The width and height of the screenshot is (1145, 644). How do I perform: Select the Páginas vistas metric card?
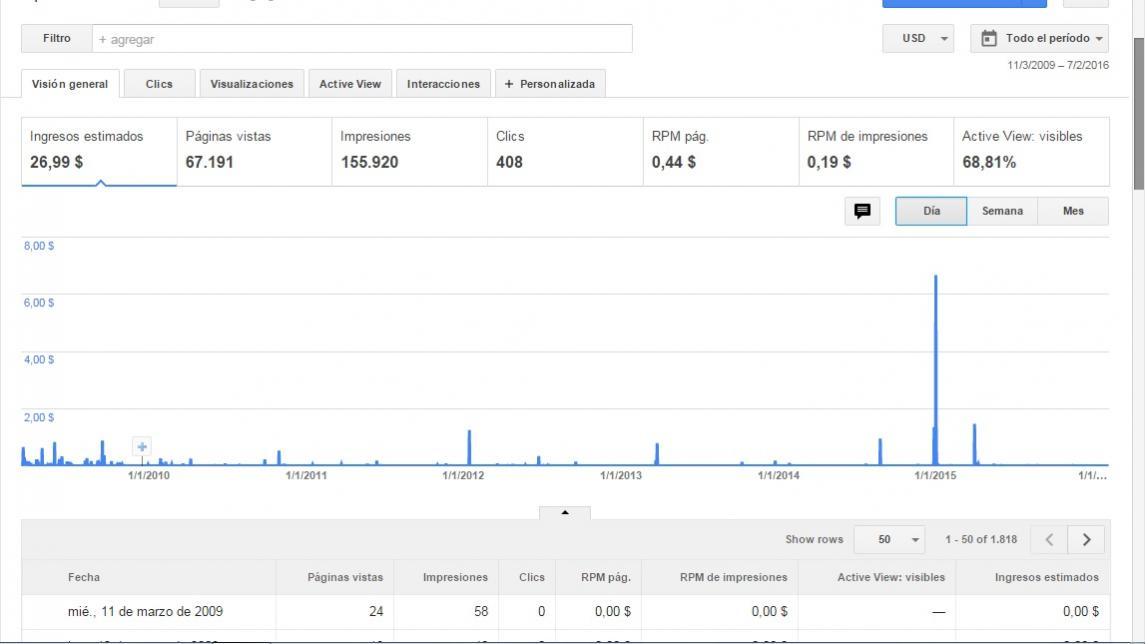click(x=254, y=150)
